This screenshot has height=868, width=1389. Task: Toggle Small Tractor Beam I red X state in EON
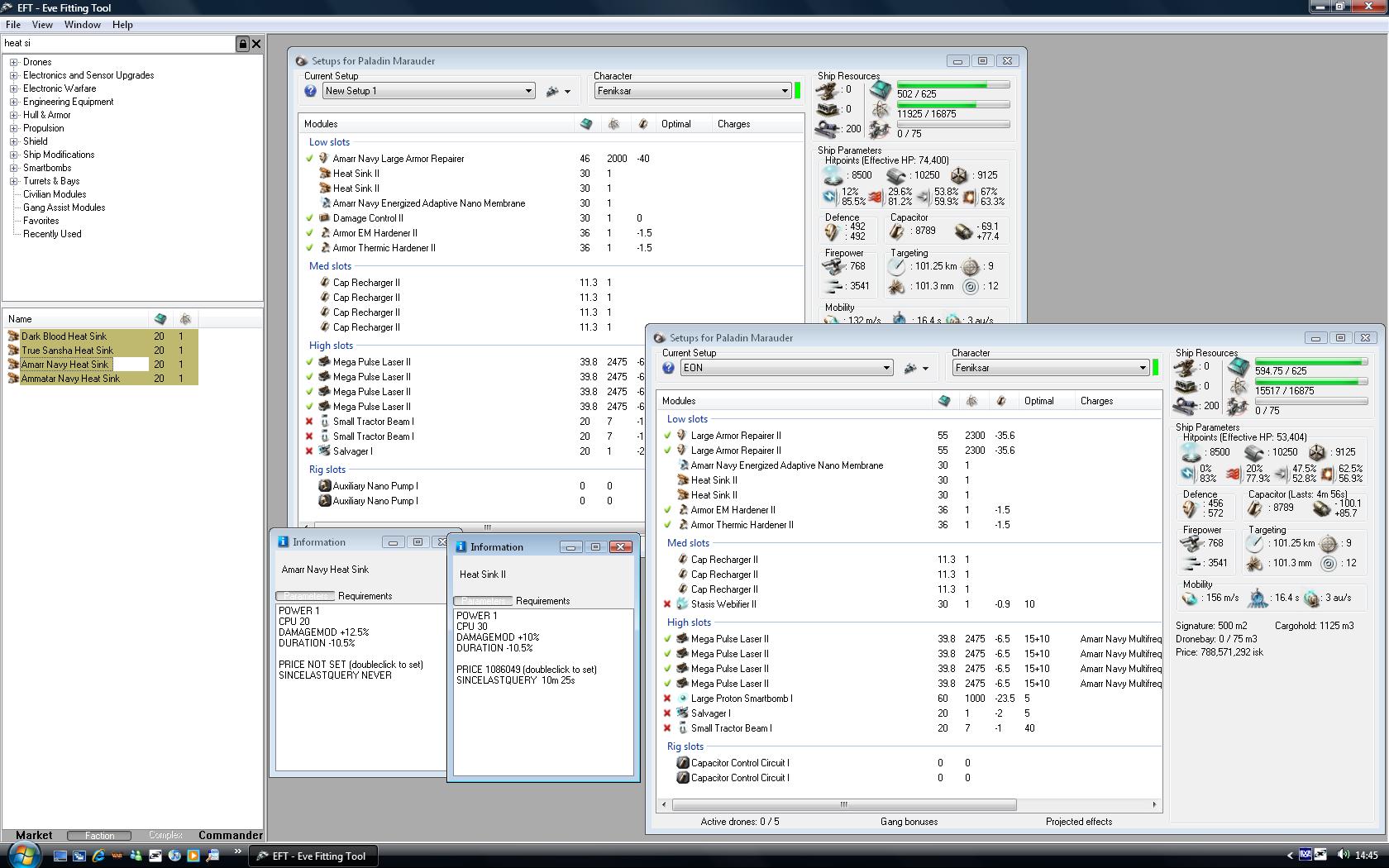point(668,728)
